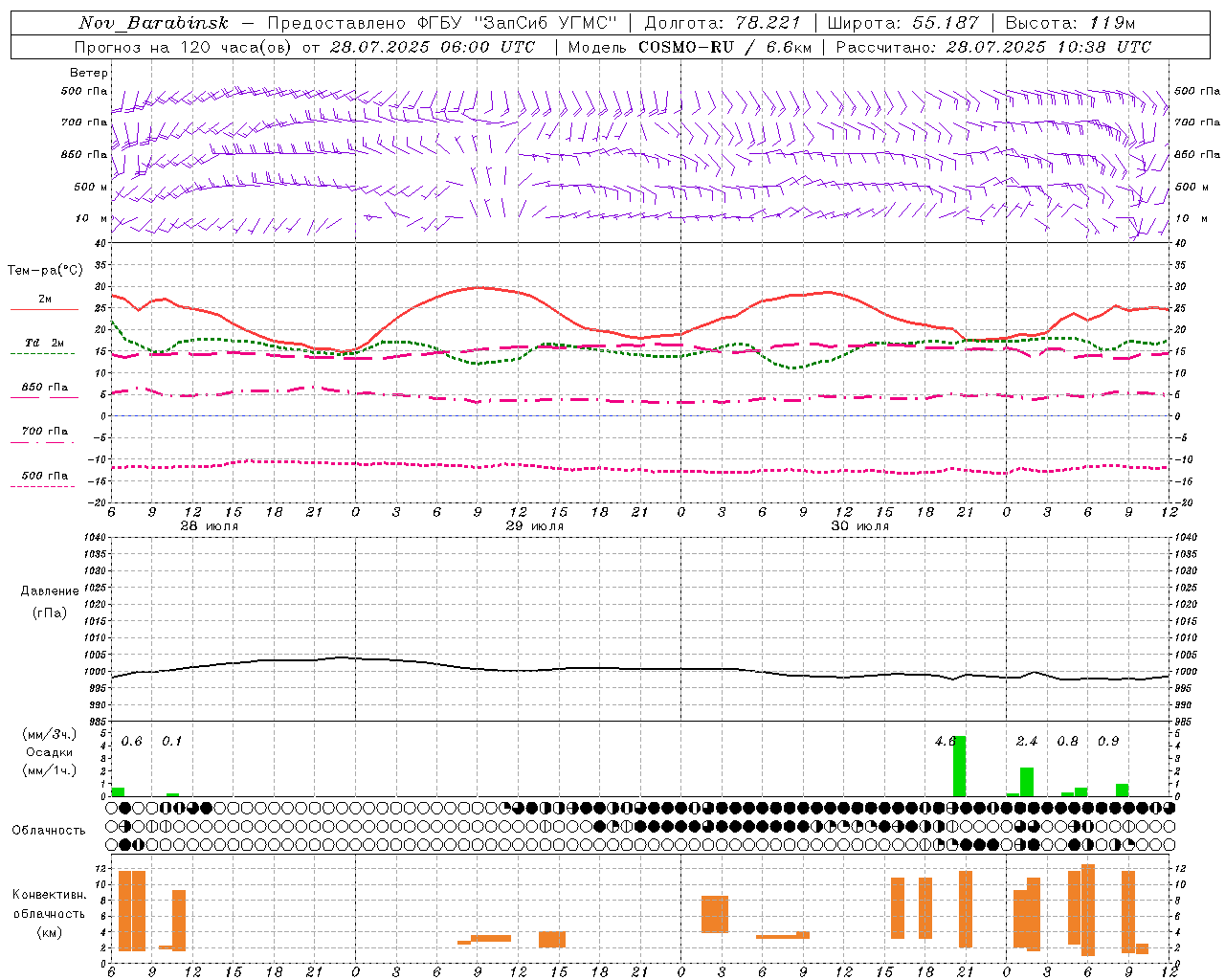The image size is (1225, 980).
Task: Click the forecast start time 28.07.2025 06:00 UTC
Action: click(433, 47)
